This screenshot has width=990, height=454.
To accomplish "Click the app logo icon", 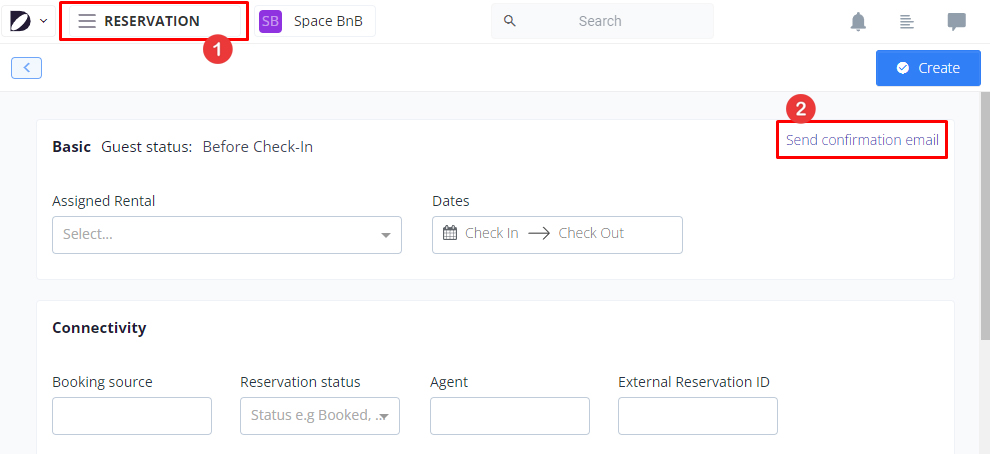I will pos(21,21).
